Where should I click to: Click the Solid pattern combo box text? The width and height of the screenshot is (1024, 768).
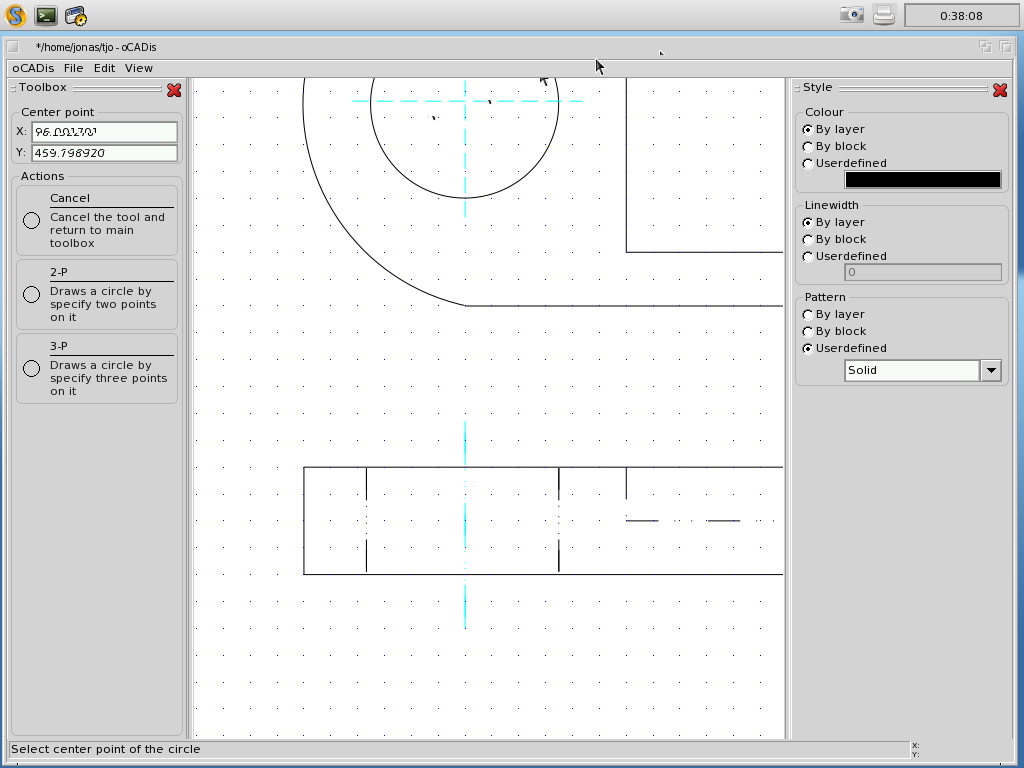[x=912, y=370]
